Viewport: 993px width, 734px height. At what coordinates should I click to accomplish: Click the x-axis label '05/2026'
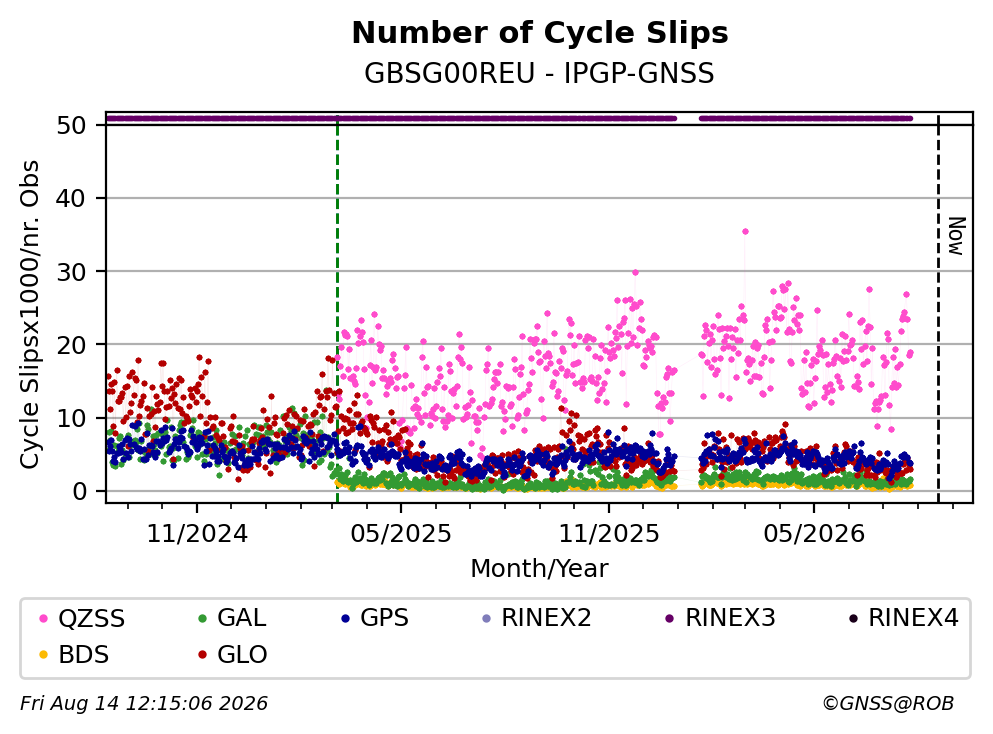(x=814, y=534)
